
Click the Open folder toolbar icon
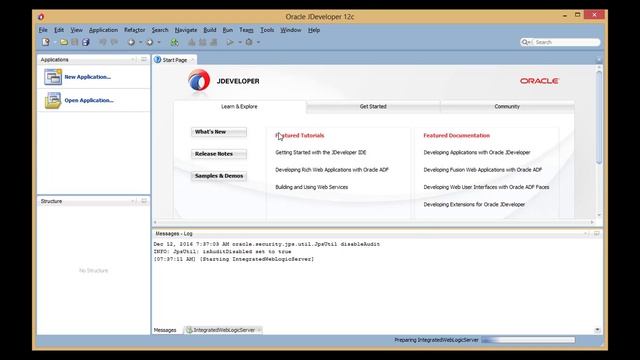point(64,42)
